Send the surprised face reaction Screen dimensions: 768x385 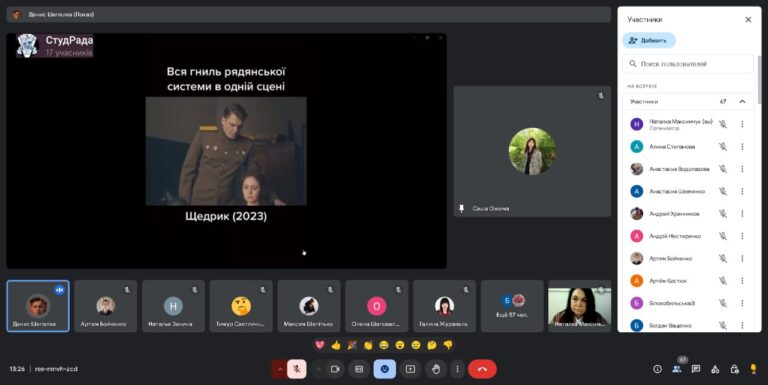coord(400,345)
